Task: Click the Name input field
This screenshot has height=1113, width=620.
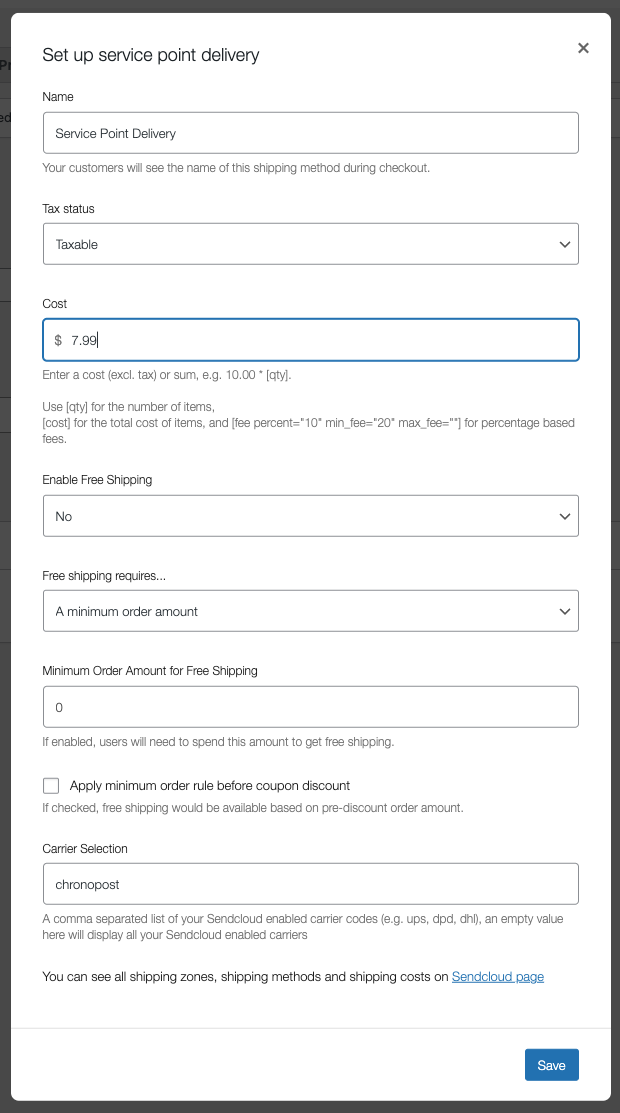Action: click(310, 133)
